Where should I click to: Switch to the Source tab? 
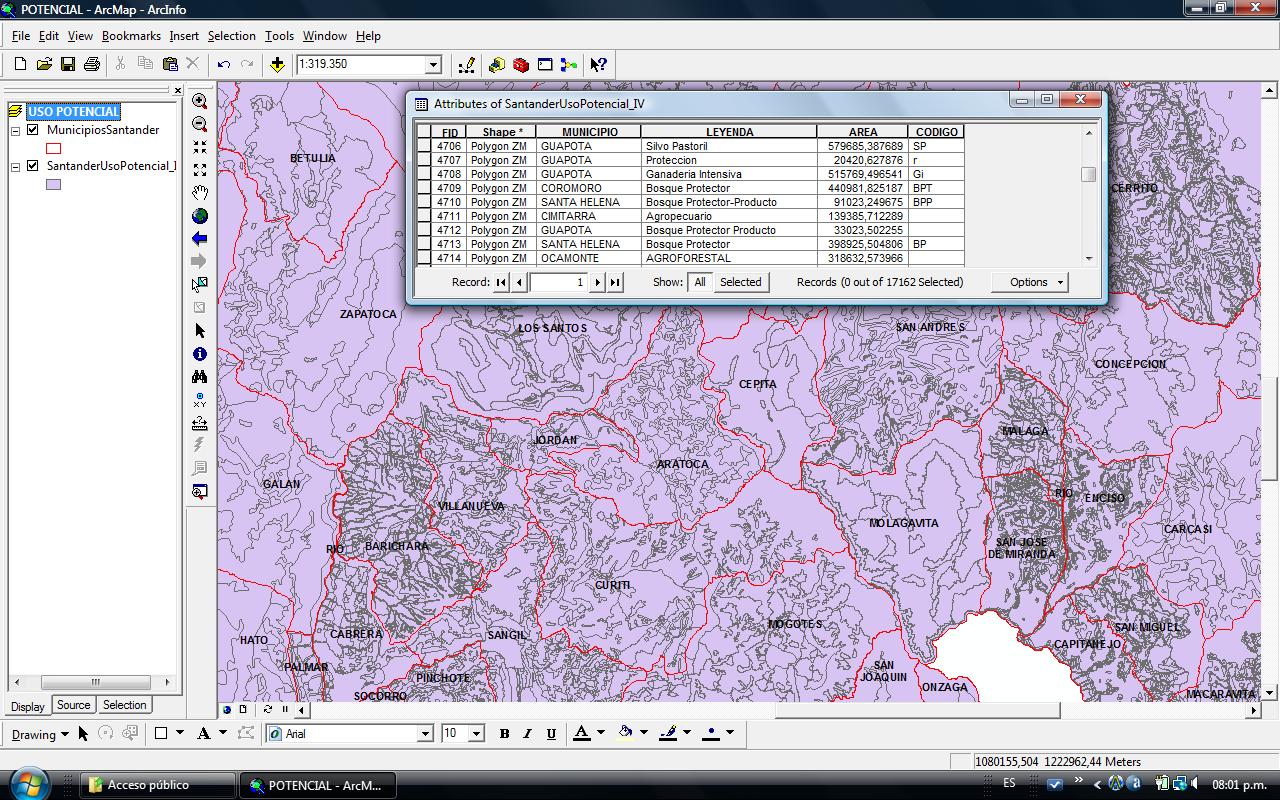pyautogui.click(x=73, y=705)
